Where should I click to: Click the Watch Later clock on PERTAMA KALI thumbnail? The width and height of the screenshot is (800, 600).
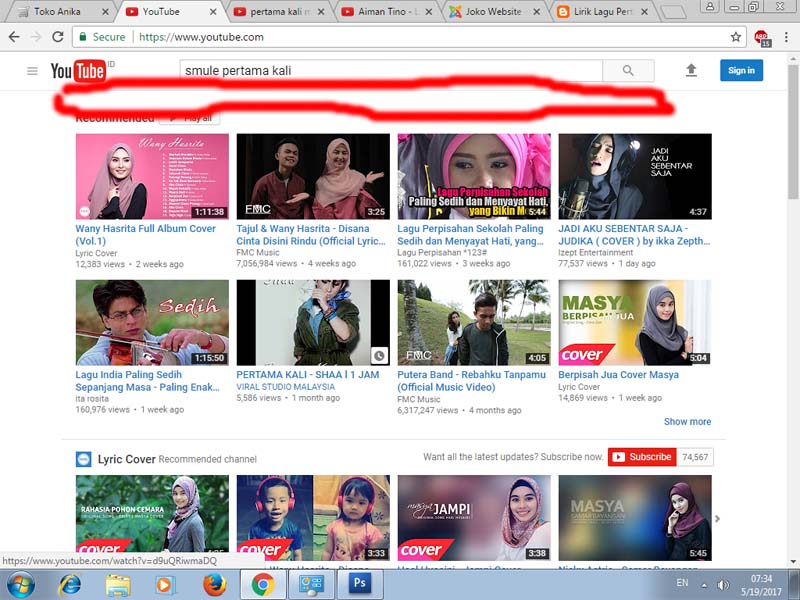[378, 354]
